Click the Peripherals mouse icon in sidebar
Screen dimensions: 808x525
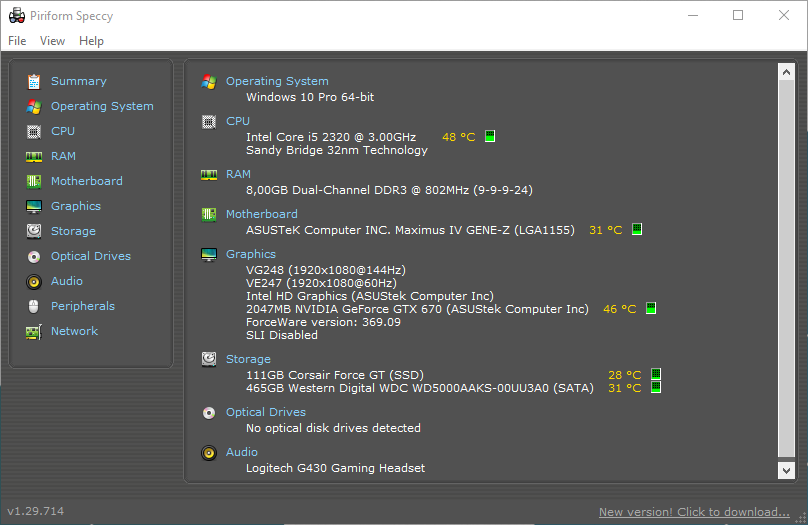[x=34, y=307]
